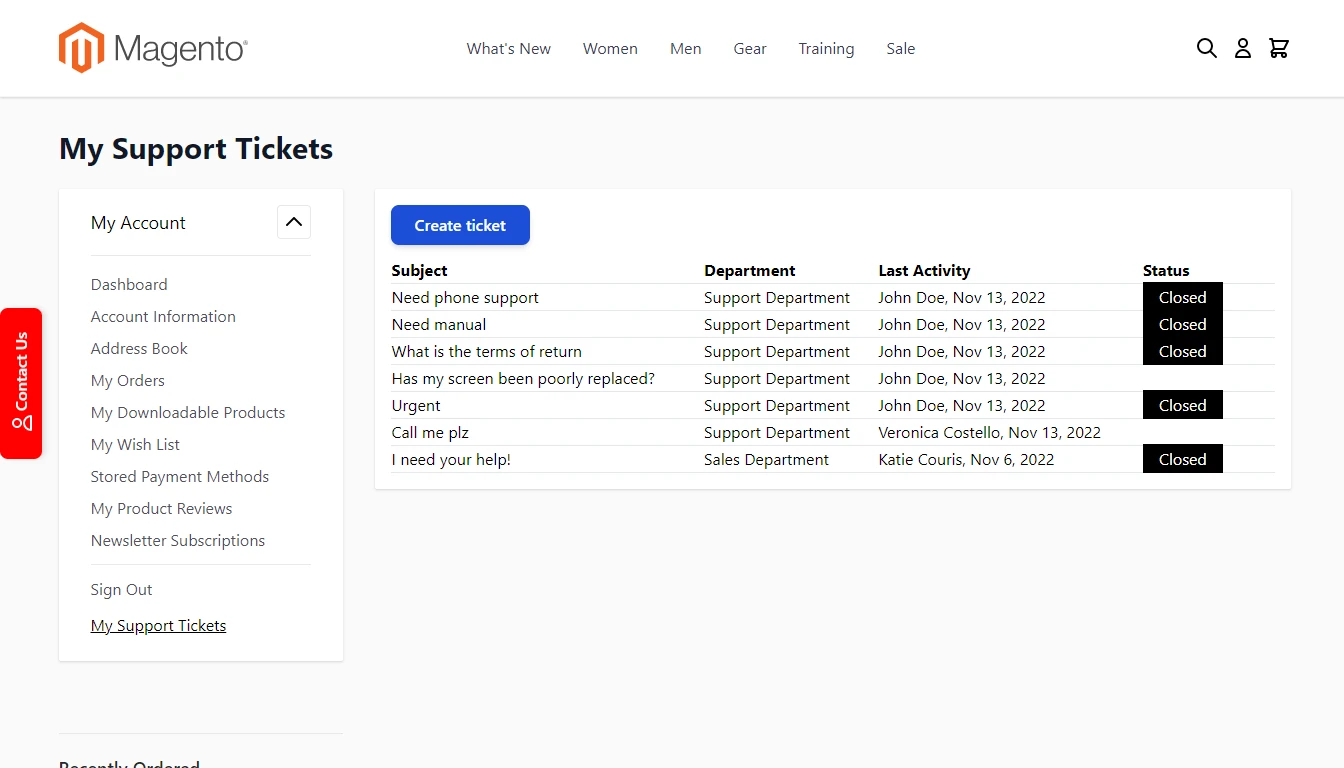
Task: Open the Women menu
Action: point(610,48)
